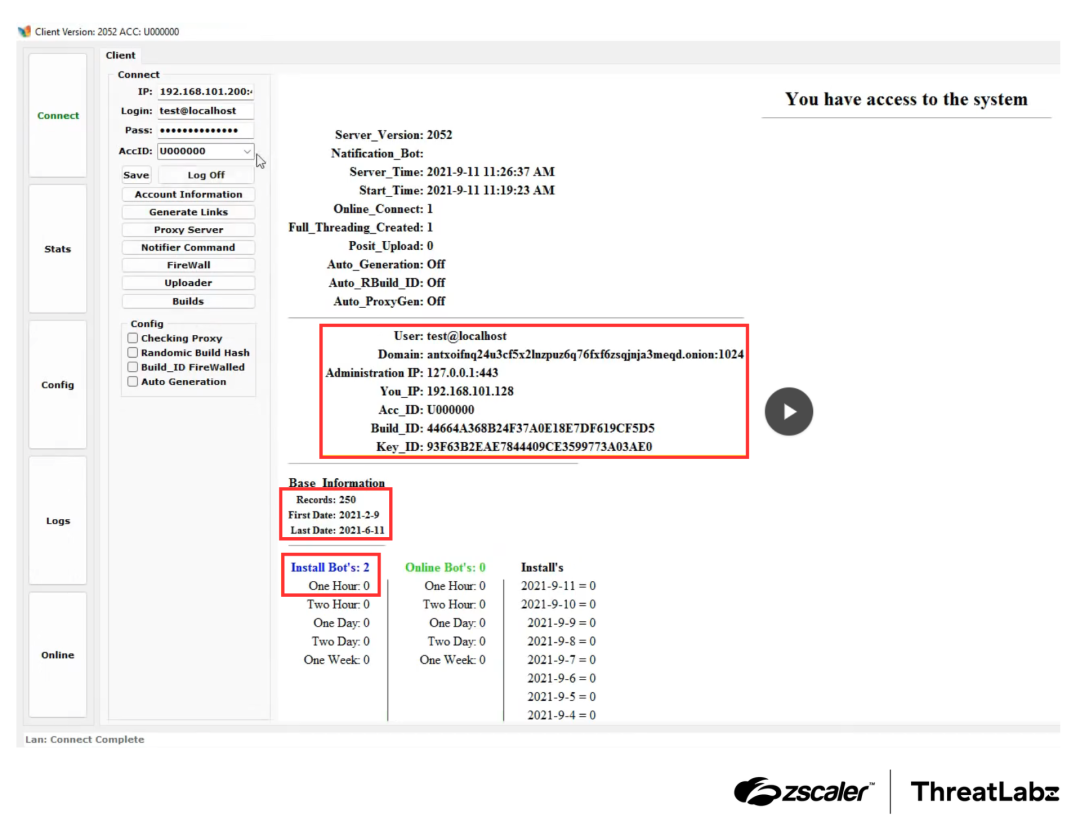Open the Config side panel
The height and width of the screenshot is (831, 1080).
(58, 385)
